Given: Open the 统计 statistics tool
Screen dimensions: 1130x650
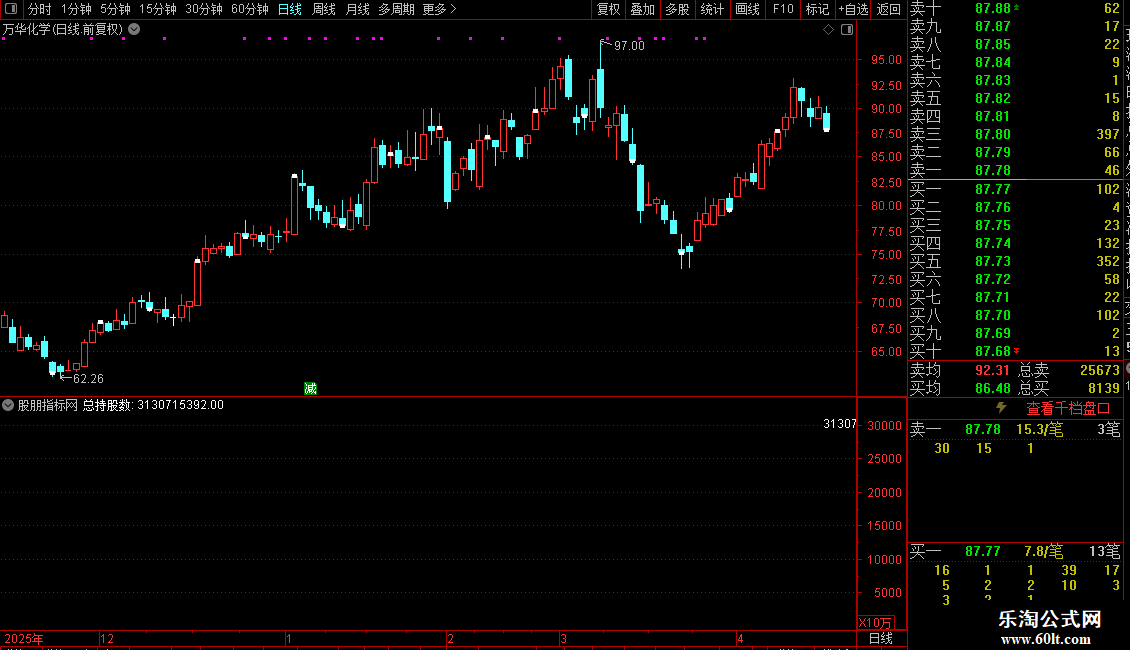Looking at the screenshot, I should click(x=712, y=9).
